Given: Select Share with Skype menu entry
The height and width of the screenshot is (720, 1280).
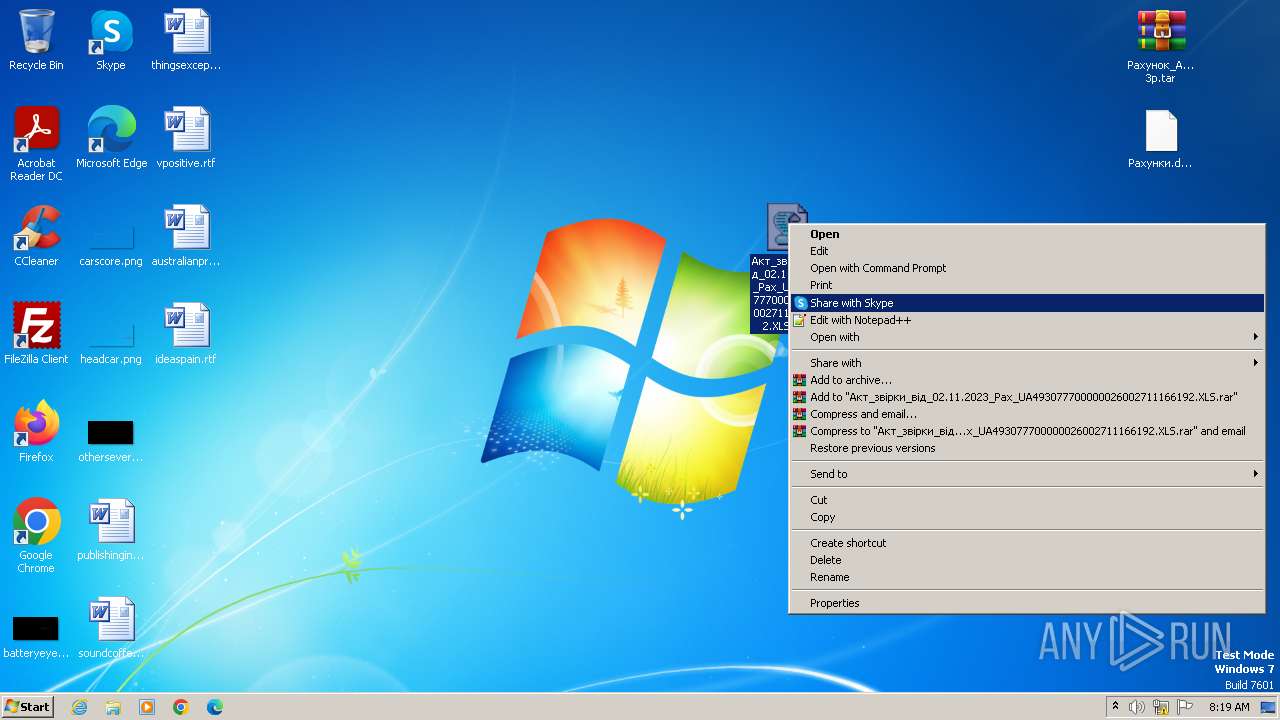Looking at the screenshot, I should 1026,303.
